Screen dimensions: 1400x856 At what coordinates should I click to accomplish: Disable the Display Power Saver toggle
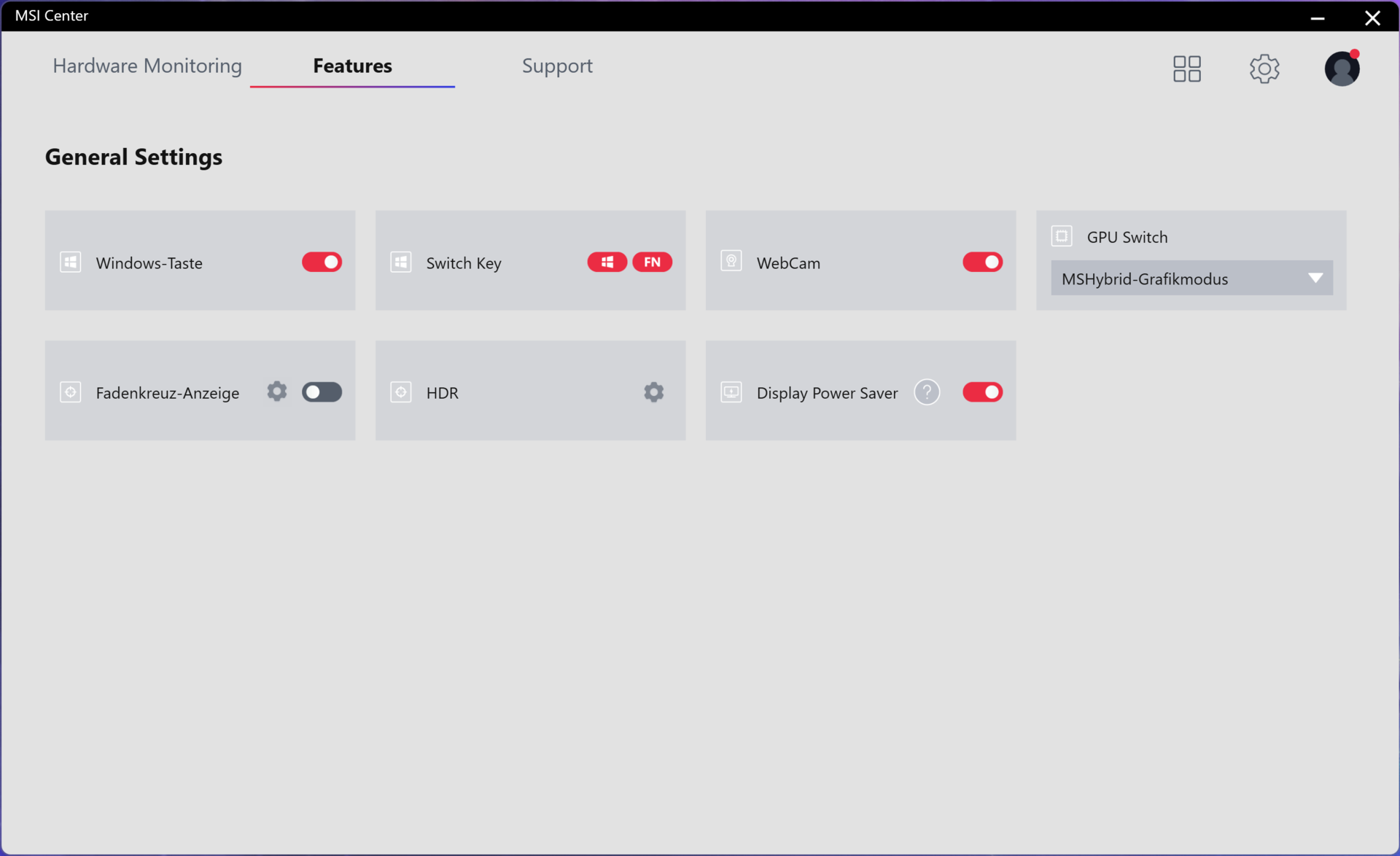click(982, 392)
